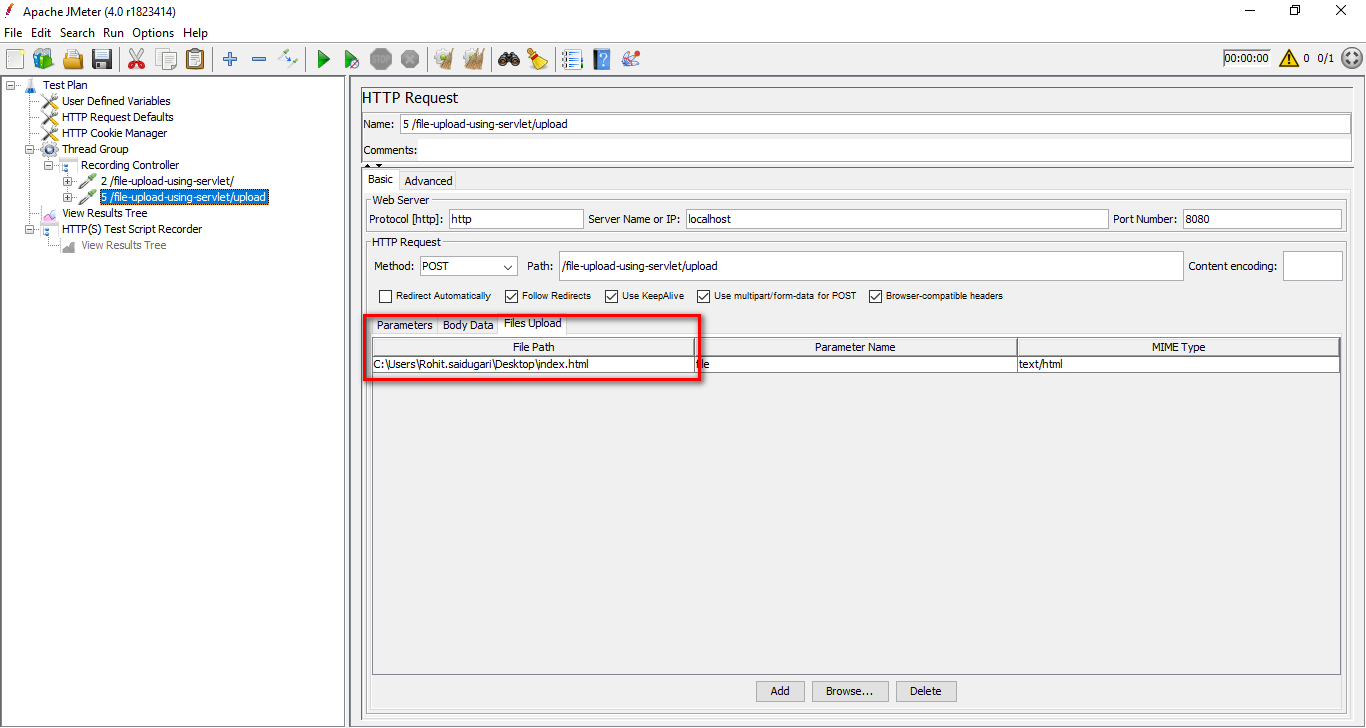Screen dimensions: 1366x728
Task: Select the text/html MIME Type cell
Action: (x=1178, y=365)
